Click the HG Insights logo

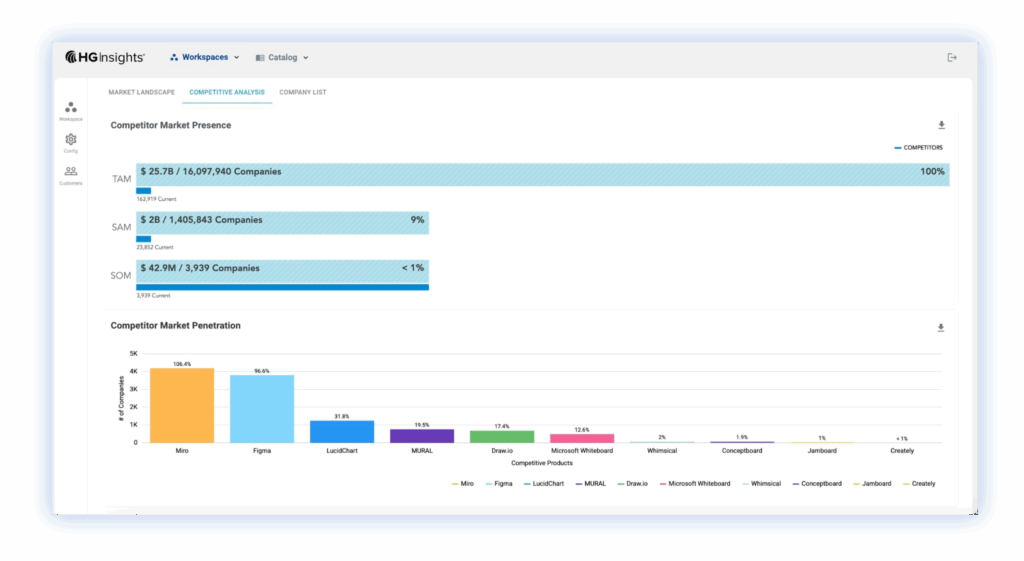pos(105,58)
